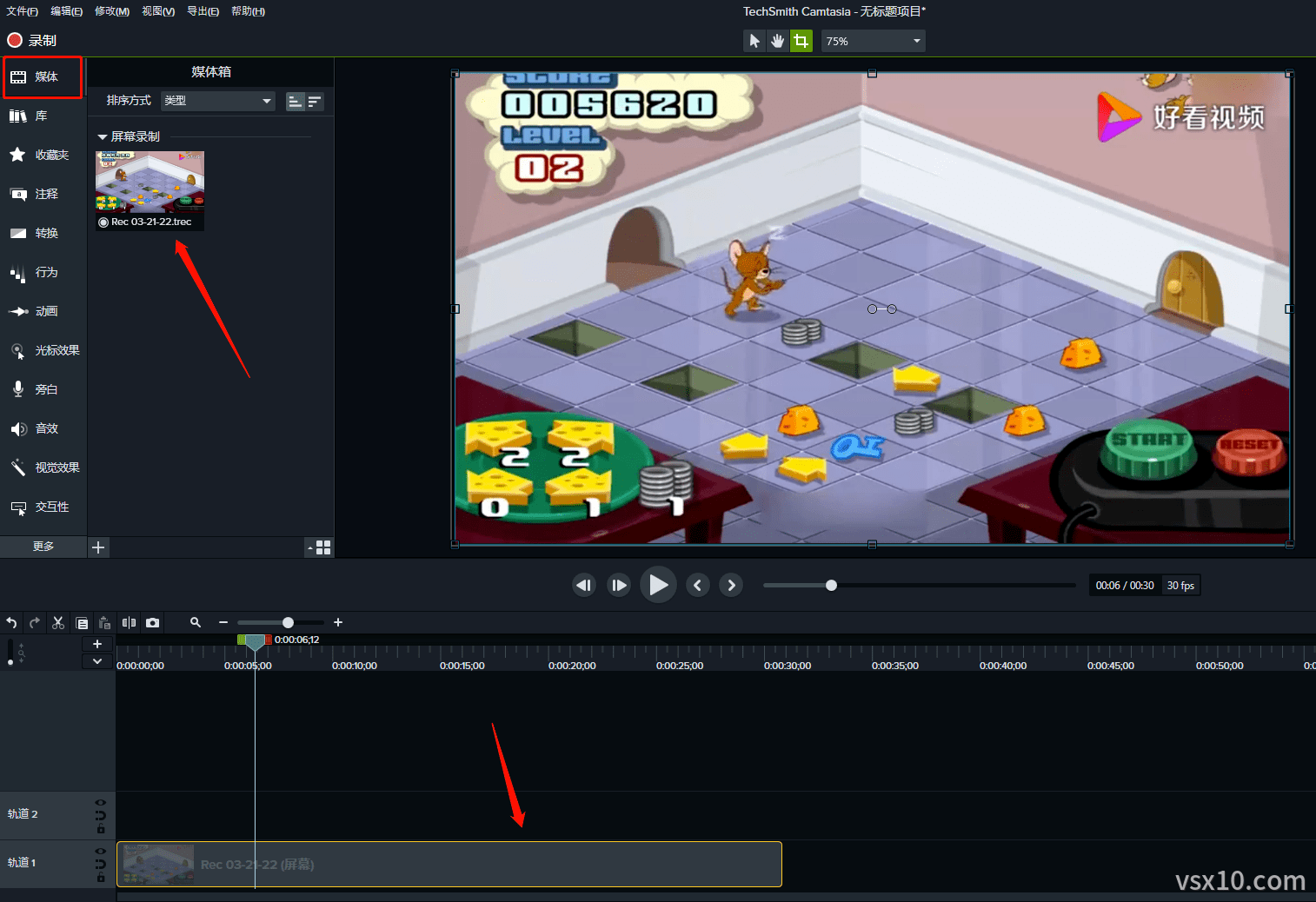This screenshot has width=1316, height=902.
Task: Click the timeline magnifier zoom icon
Action: [x=196, y=622]
